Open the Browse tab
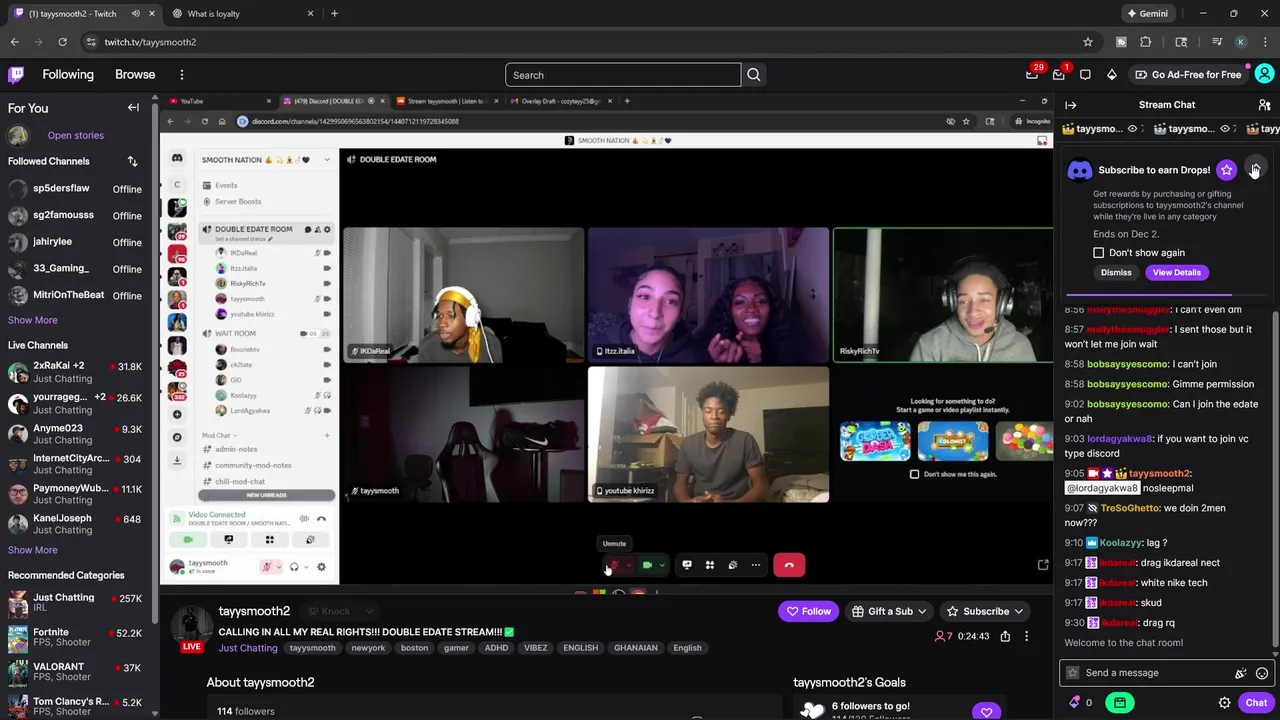Viewport: 1280px width, 720px height. tap(135, 75)
